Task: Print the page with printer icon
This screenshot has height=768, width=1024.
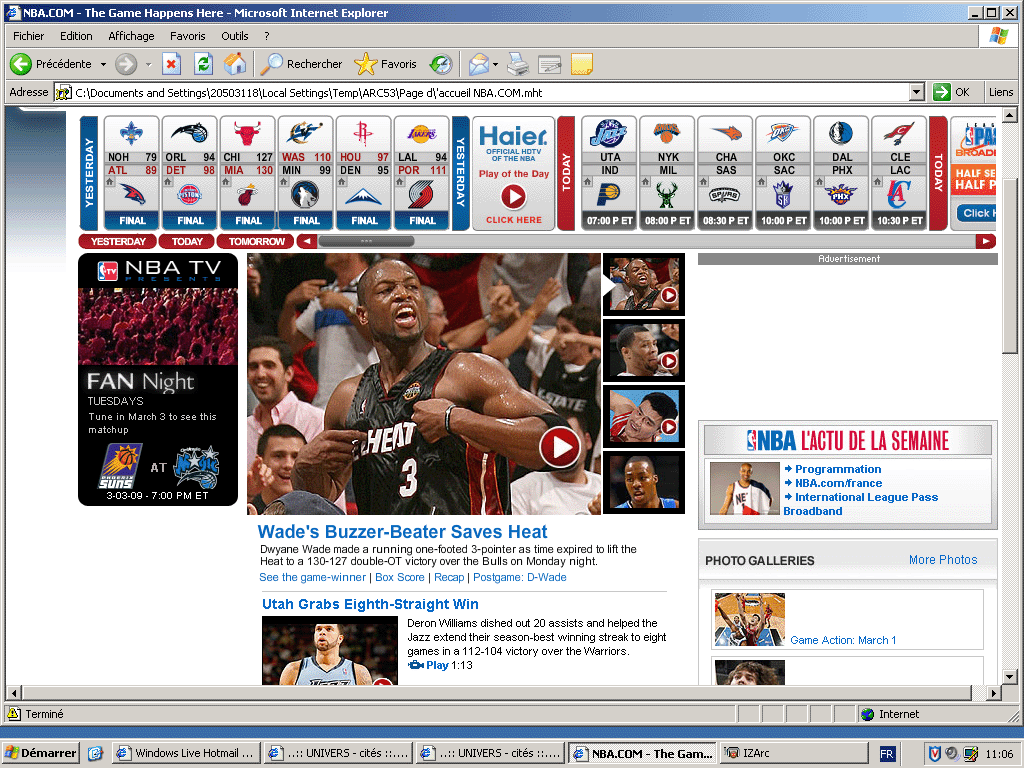Action: point(518,64)
